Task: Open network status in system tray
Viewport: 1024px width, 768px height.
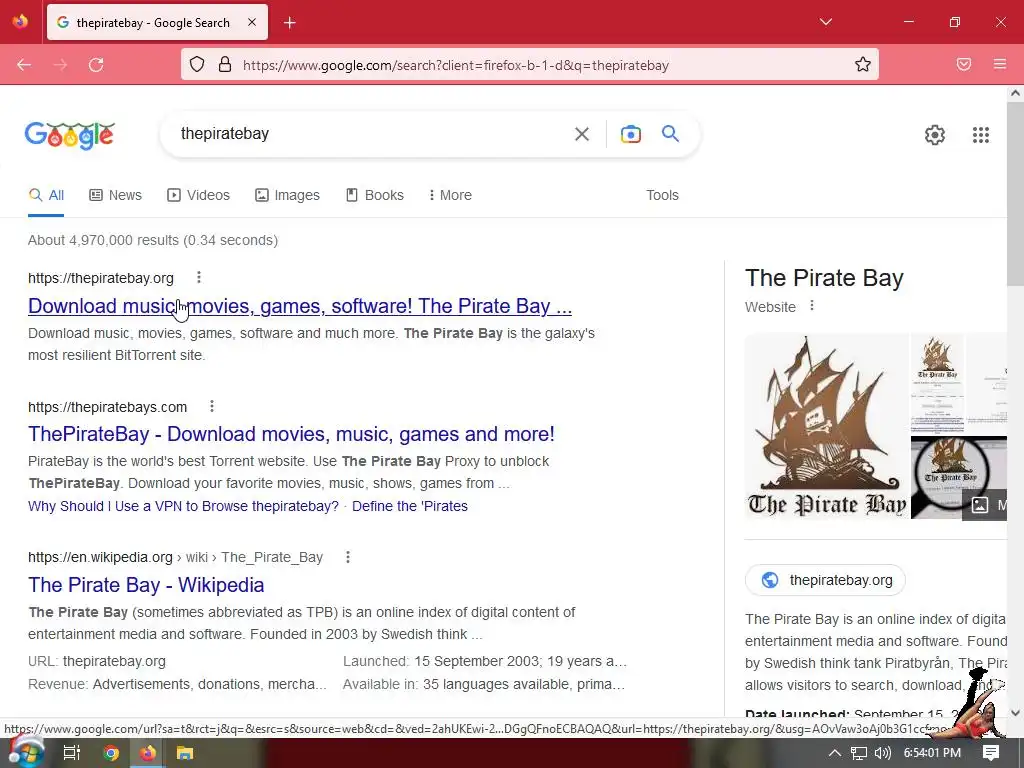Action: click(x=859, y=753)
